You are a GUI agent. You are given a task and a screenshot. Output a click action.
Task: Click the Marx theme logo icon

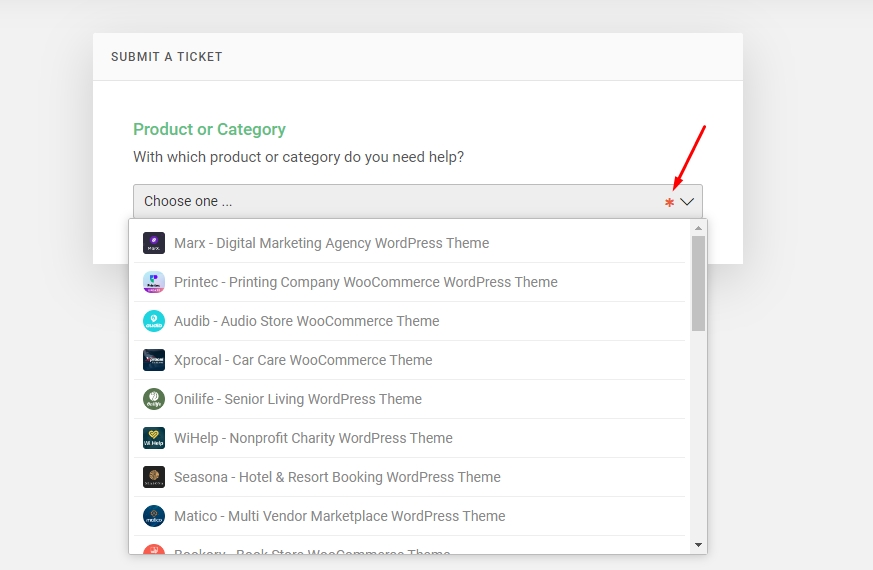[x=154, y=243]
